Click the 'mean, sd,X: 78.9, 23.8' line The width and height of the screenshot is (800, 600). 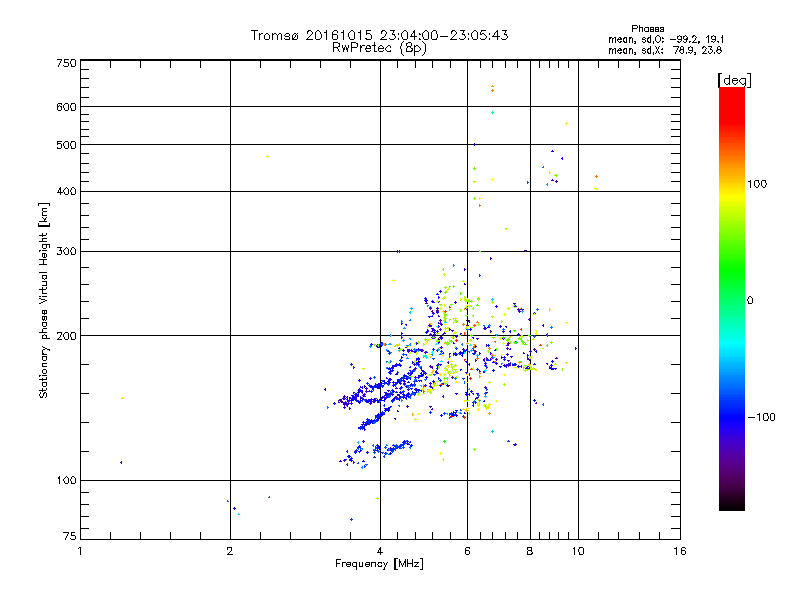pyautogui.click(x=665, y=50)
